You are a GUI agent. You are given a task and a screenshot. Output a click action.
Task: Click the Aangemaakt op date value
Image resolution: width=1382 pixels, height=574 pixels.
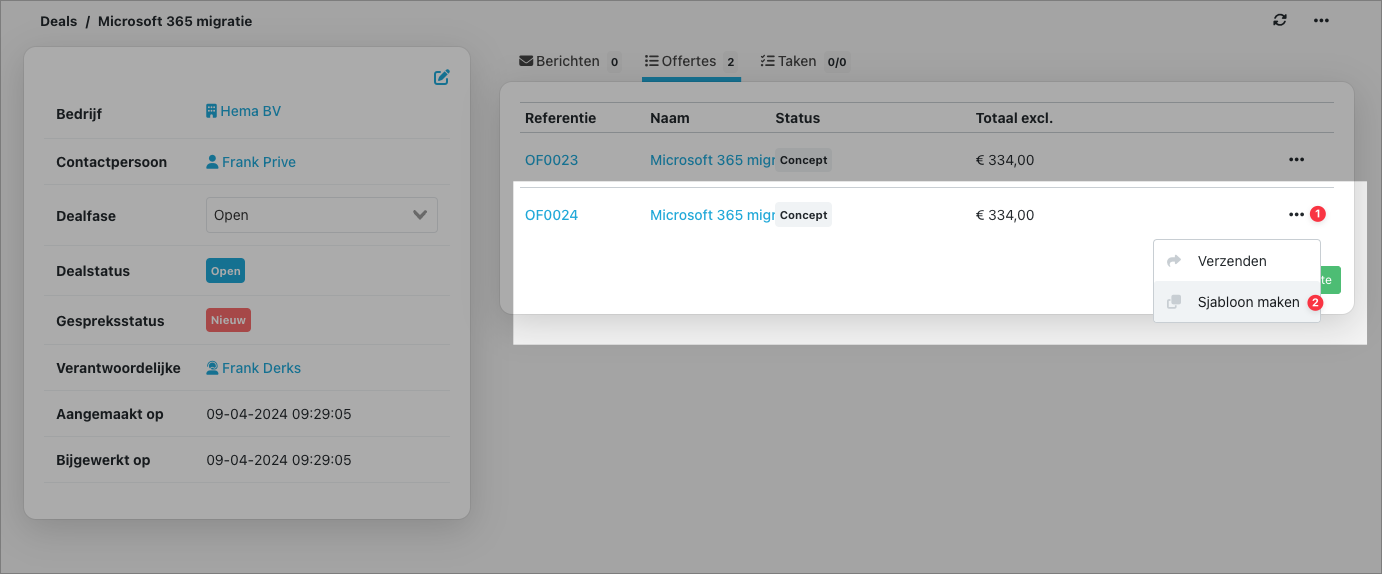pyautogui.click(x=279, y=414)
